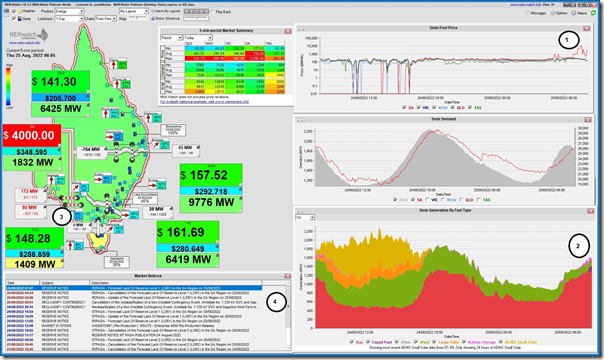Click the SA demand value 1832 MW
Screen dimensions: 604x360
pyautogui.click(x=32, y=162)
